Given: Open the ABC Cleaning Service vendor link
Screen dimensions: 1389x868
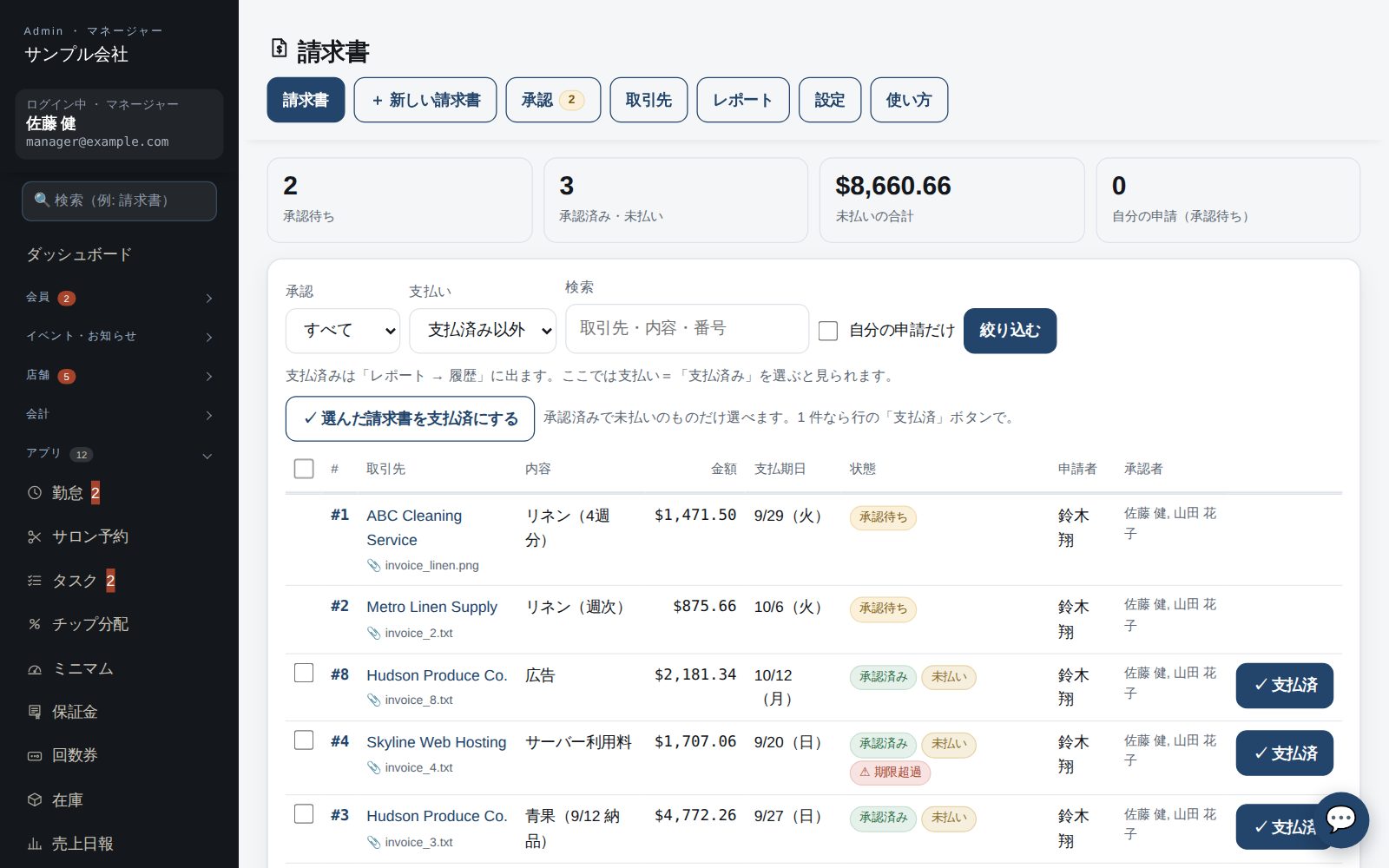Looking at the screenshot, I should click(414, 528).
